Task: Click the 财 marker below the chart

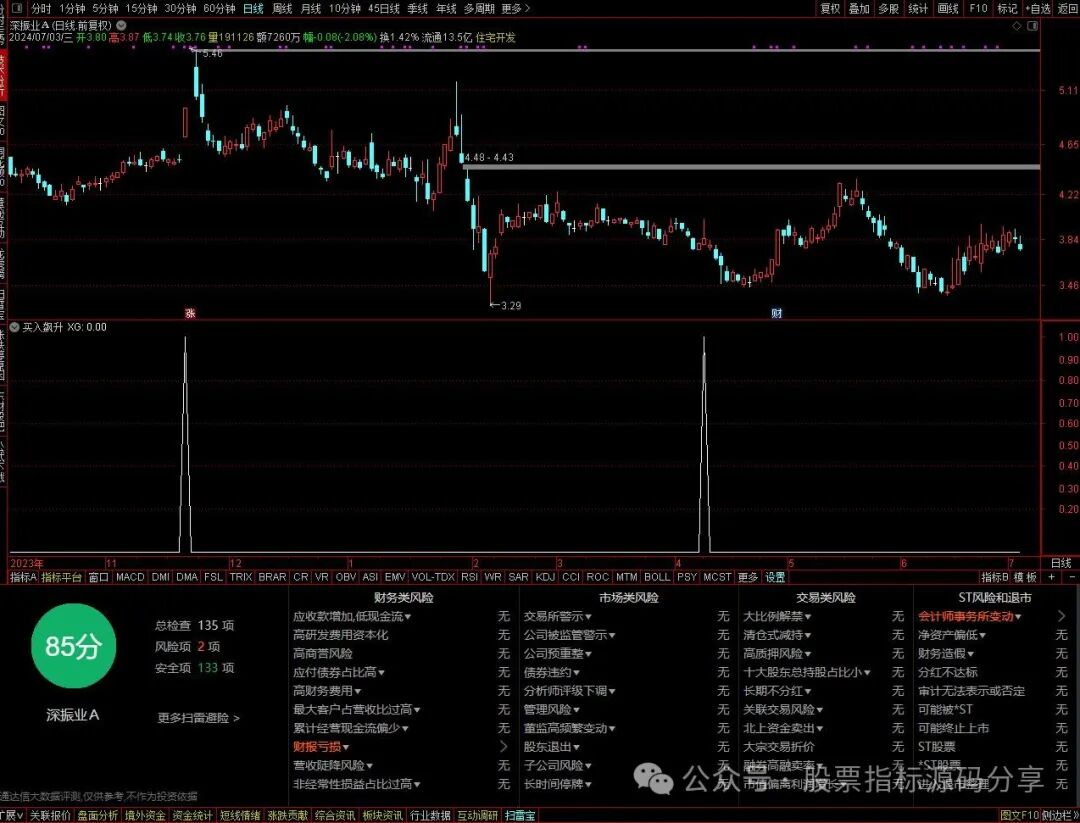Action: pos(776,313)
